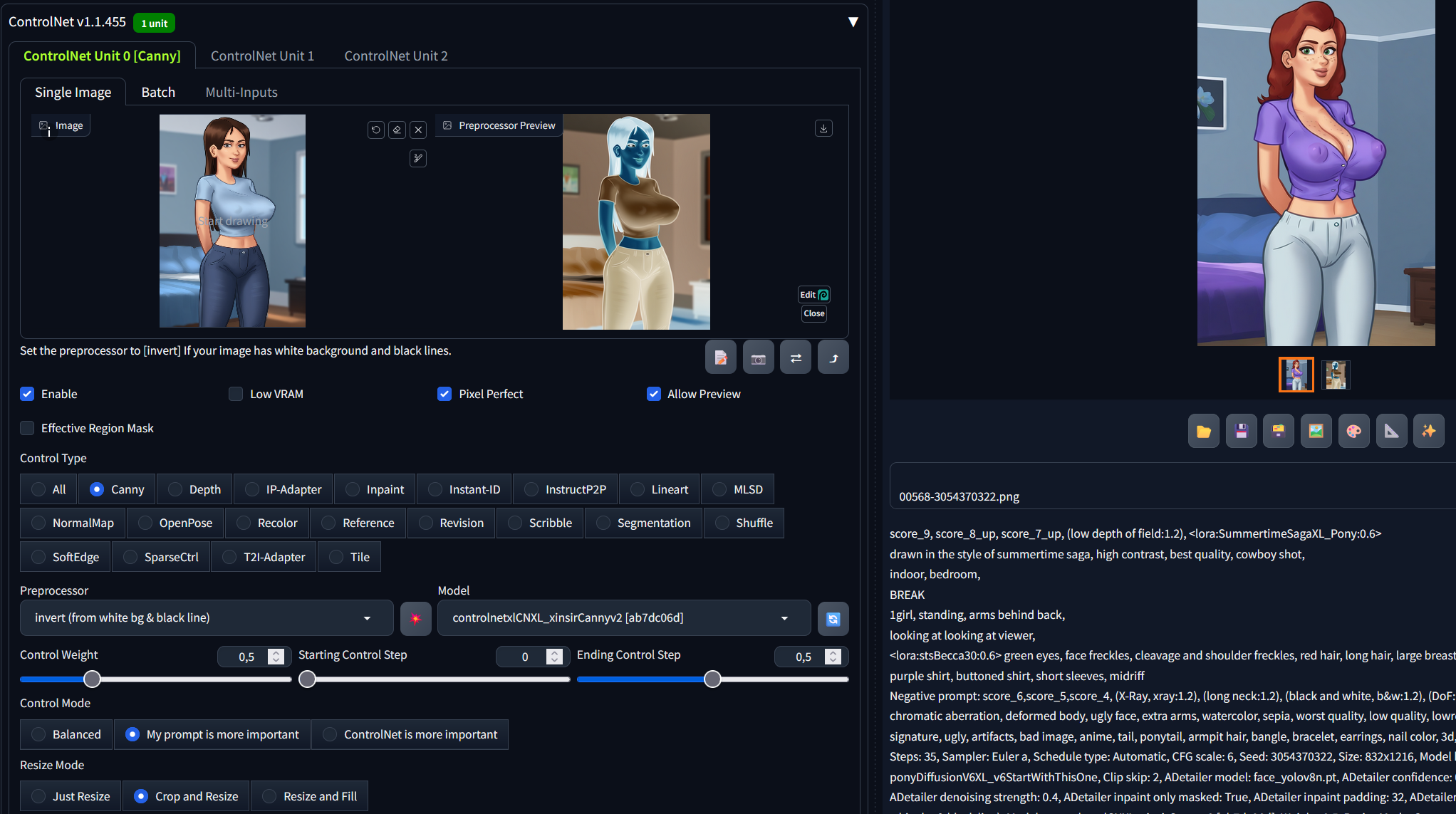Click the Edit button on preview

[813, 295]
